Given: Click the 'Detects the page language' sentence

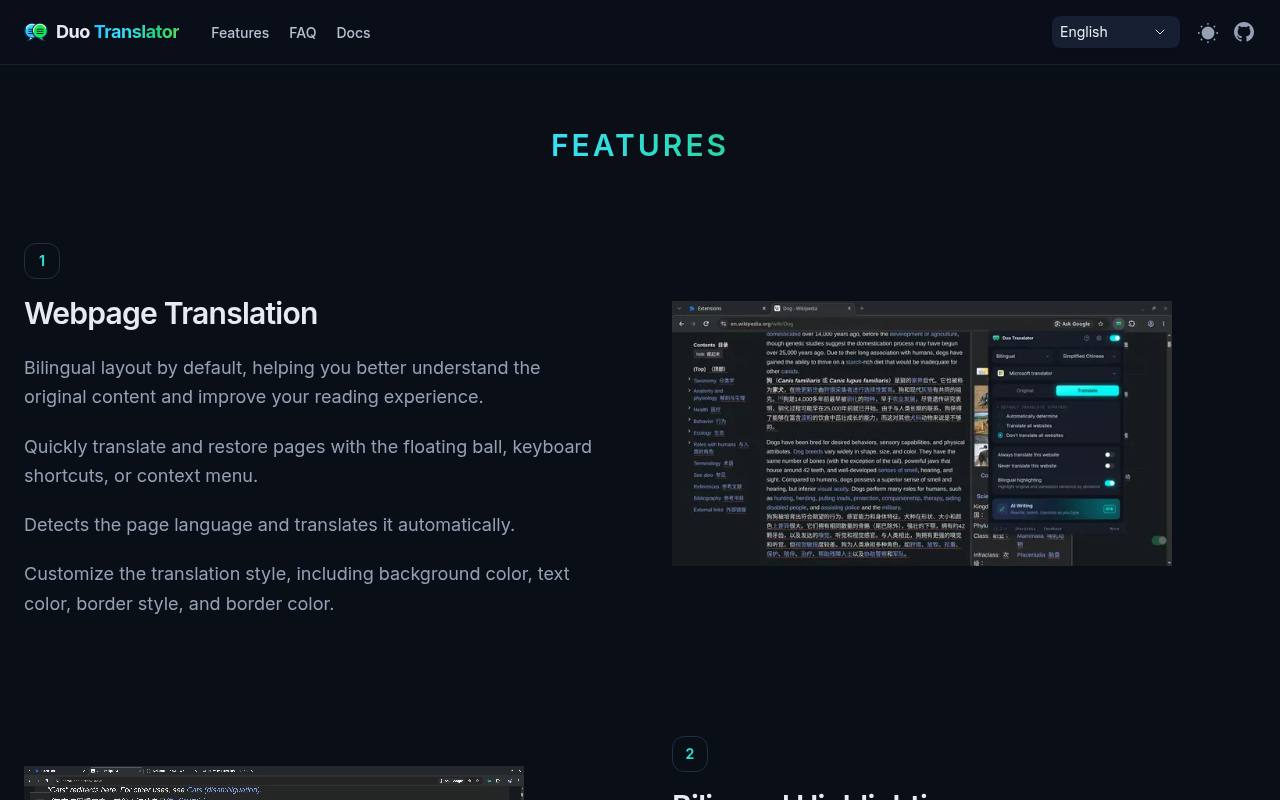Looking at the screenshot, I should point(269,525).
